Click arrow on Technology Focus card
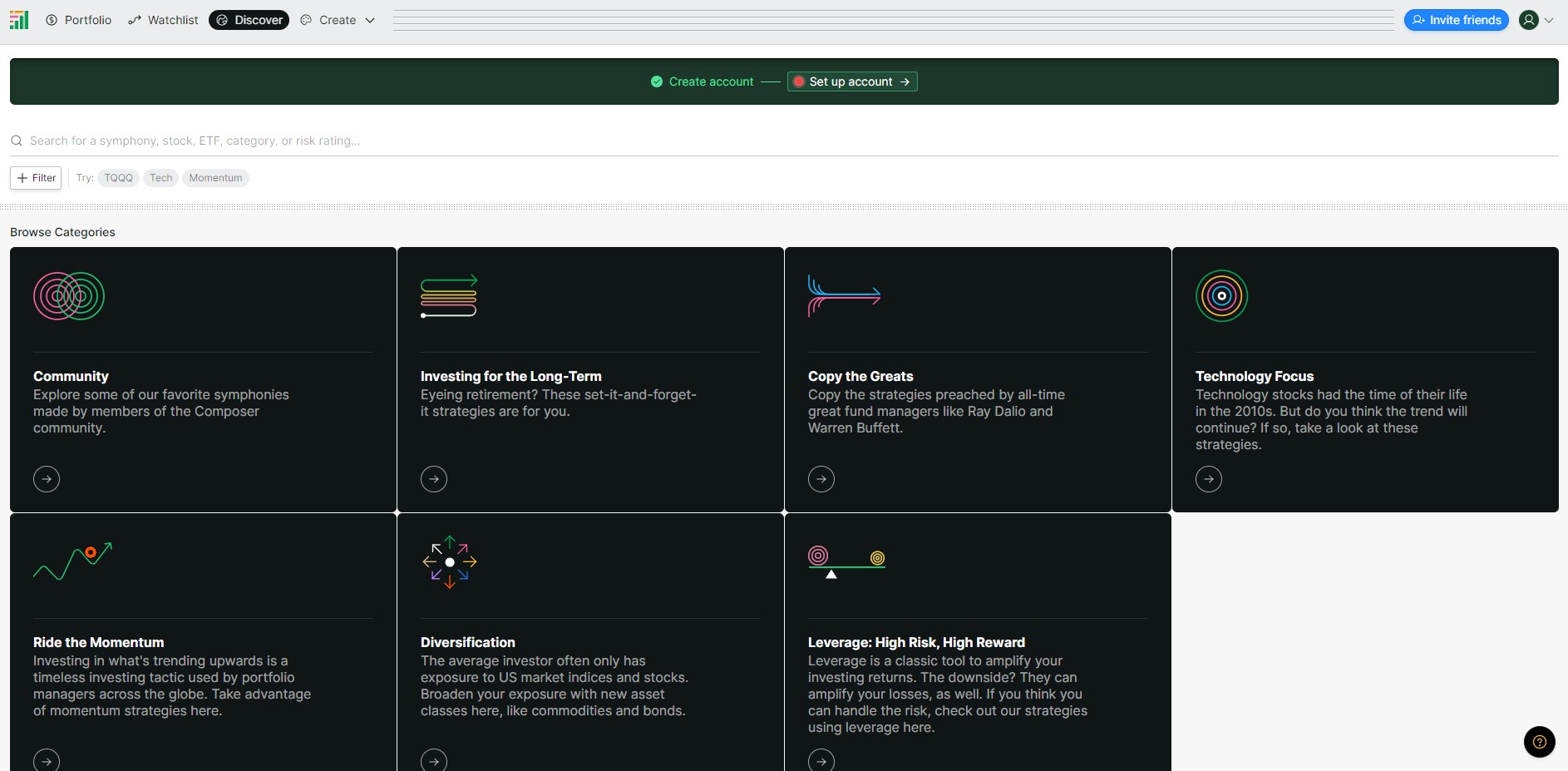The width and height of the screenshot is (1568, 771). (1209, 479)
